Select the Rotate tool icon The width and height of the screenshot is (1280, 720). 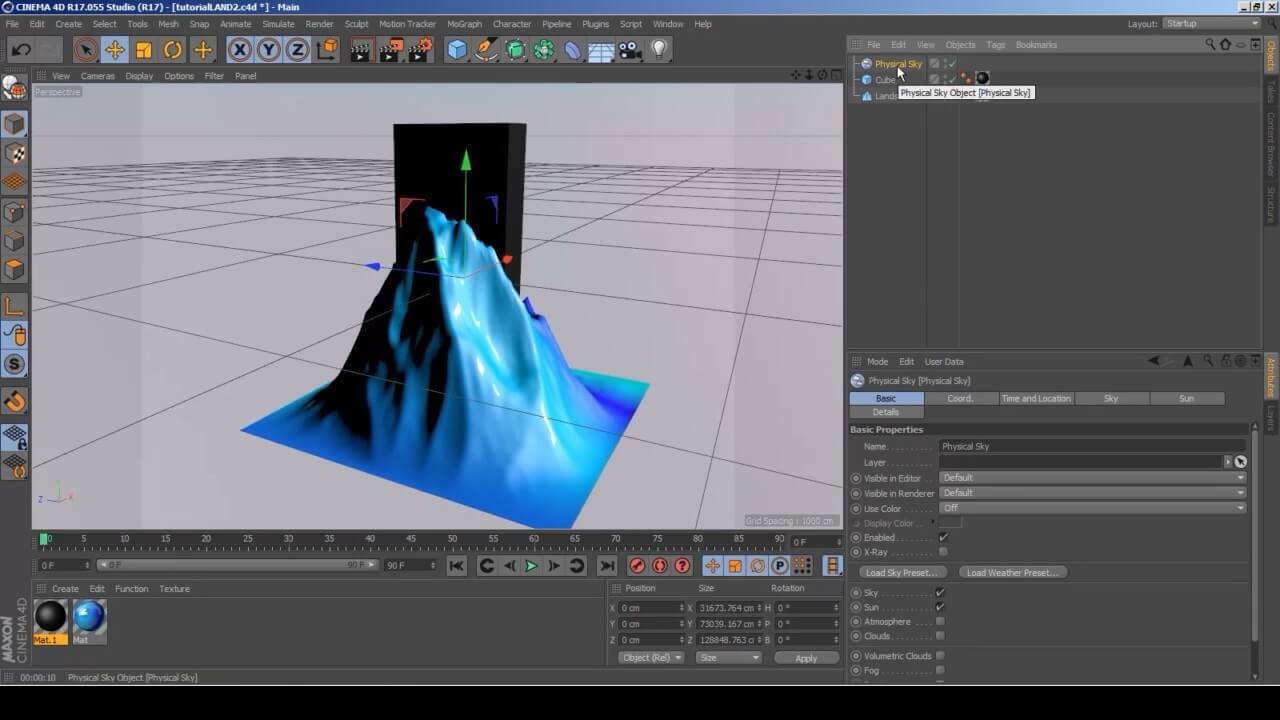[x=173, y=50]
